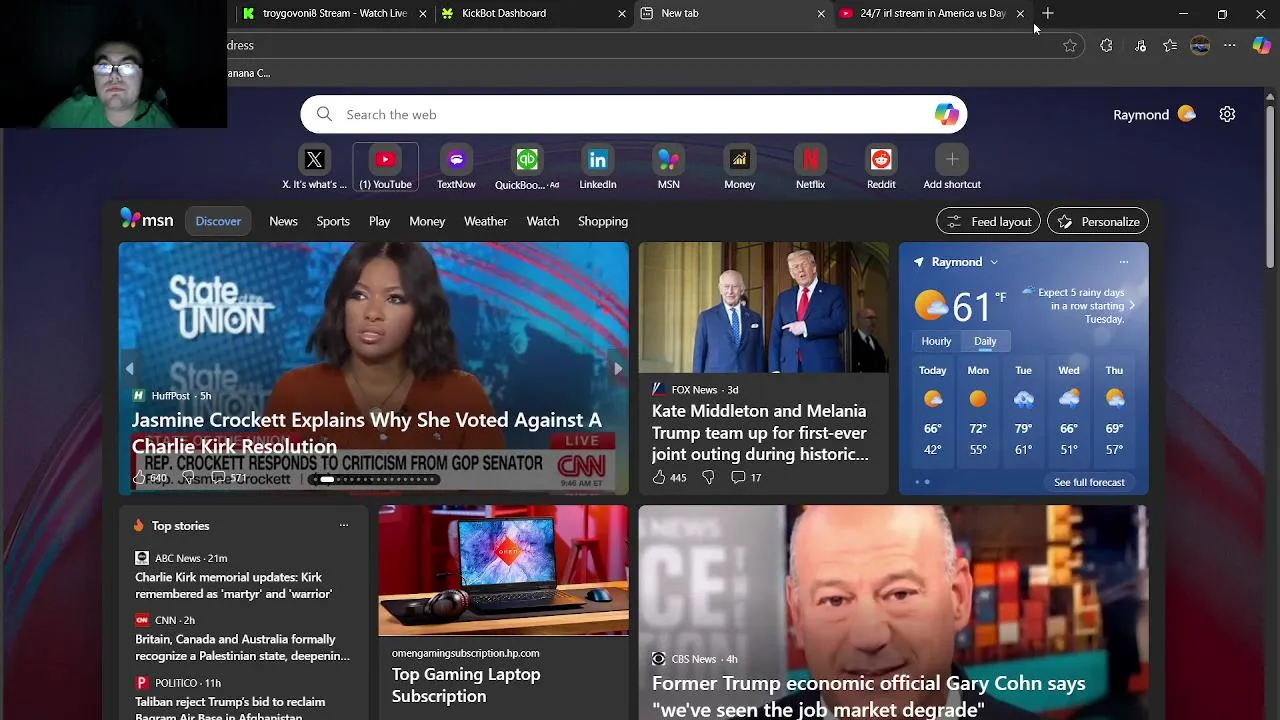Select the Watch feed tab

[543, 221]
